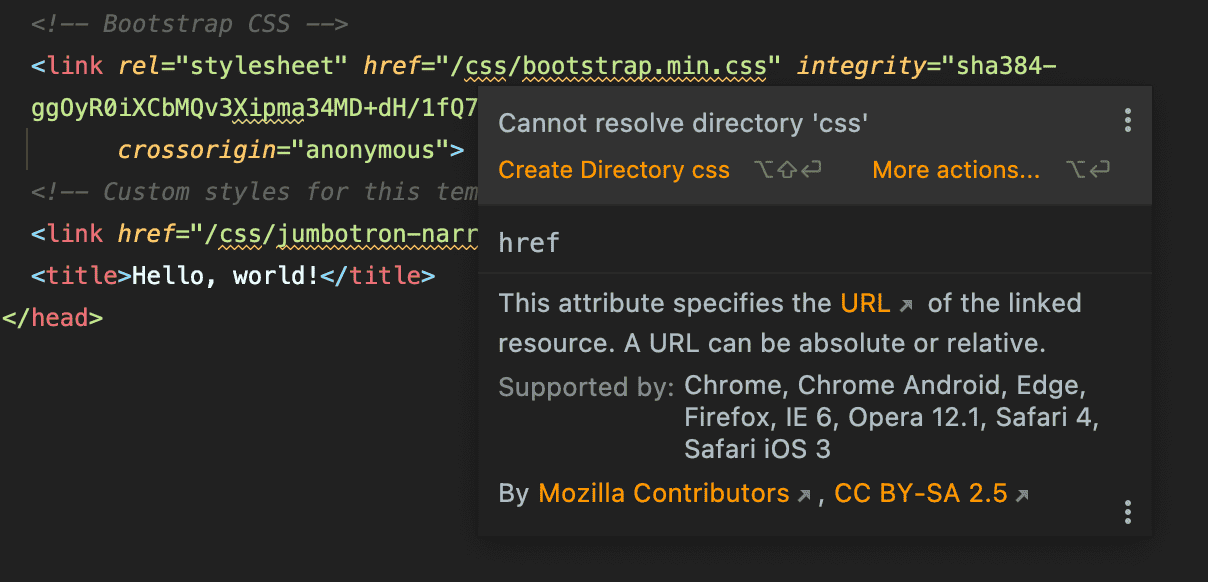Click external-link arrow icon beside URL
Screen dimensions: 1208x582
[x=907, y=304]
